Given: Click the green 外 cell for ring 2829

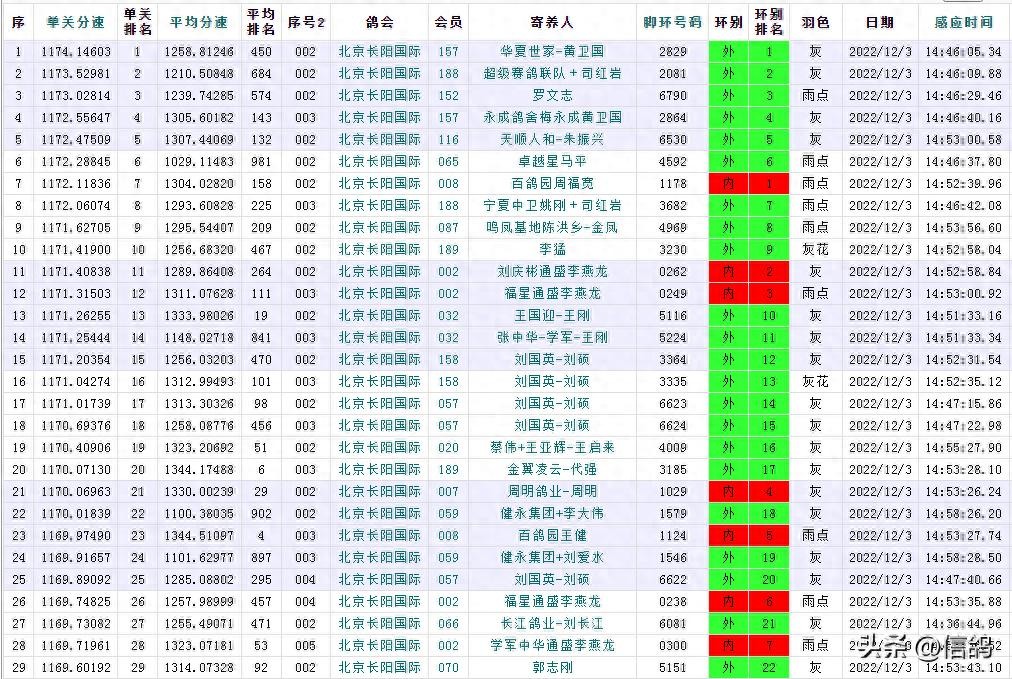Looking at the screenshot, I should tap(727, 51).
